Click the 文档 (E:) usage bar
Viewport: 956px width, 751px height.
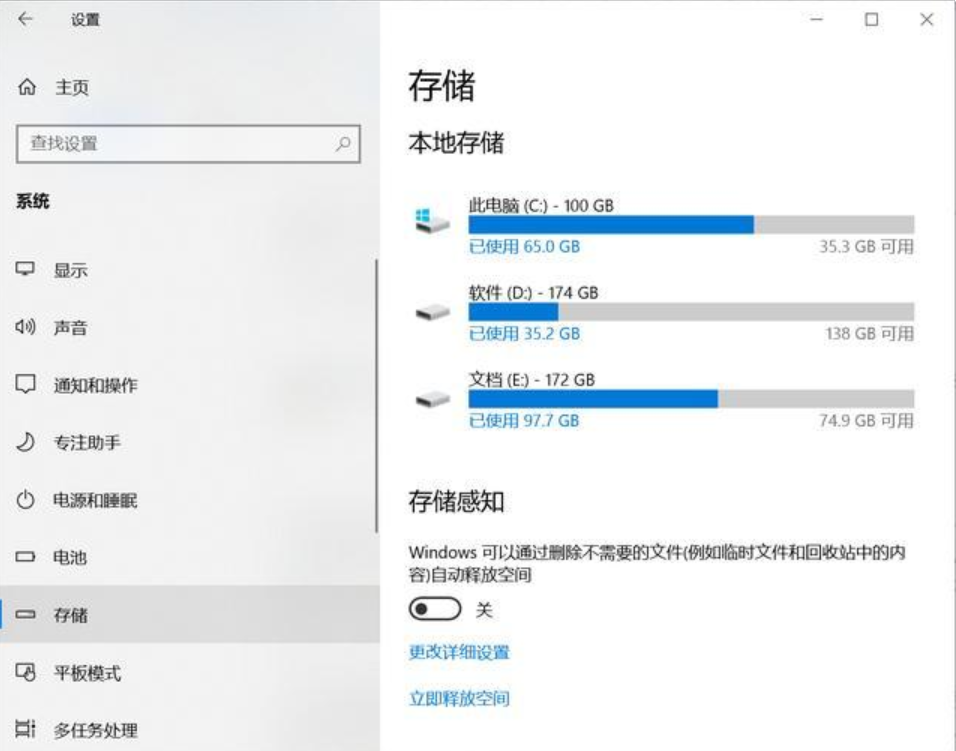click(x=691, y=399)
